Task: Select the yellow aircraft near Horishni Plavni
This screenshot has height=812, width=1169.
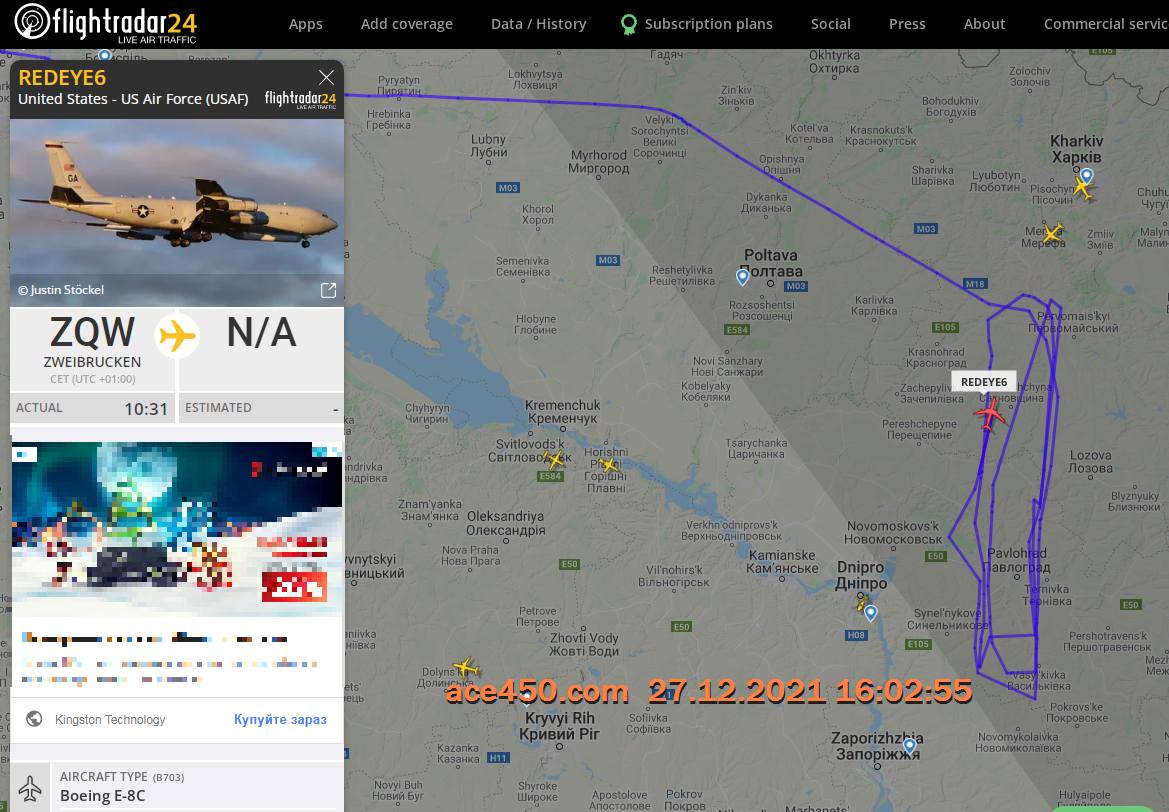Action: click(x=609, y=465)
